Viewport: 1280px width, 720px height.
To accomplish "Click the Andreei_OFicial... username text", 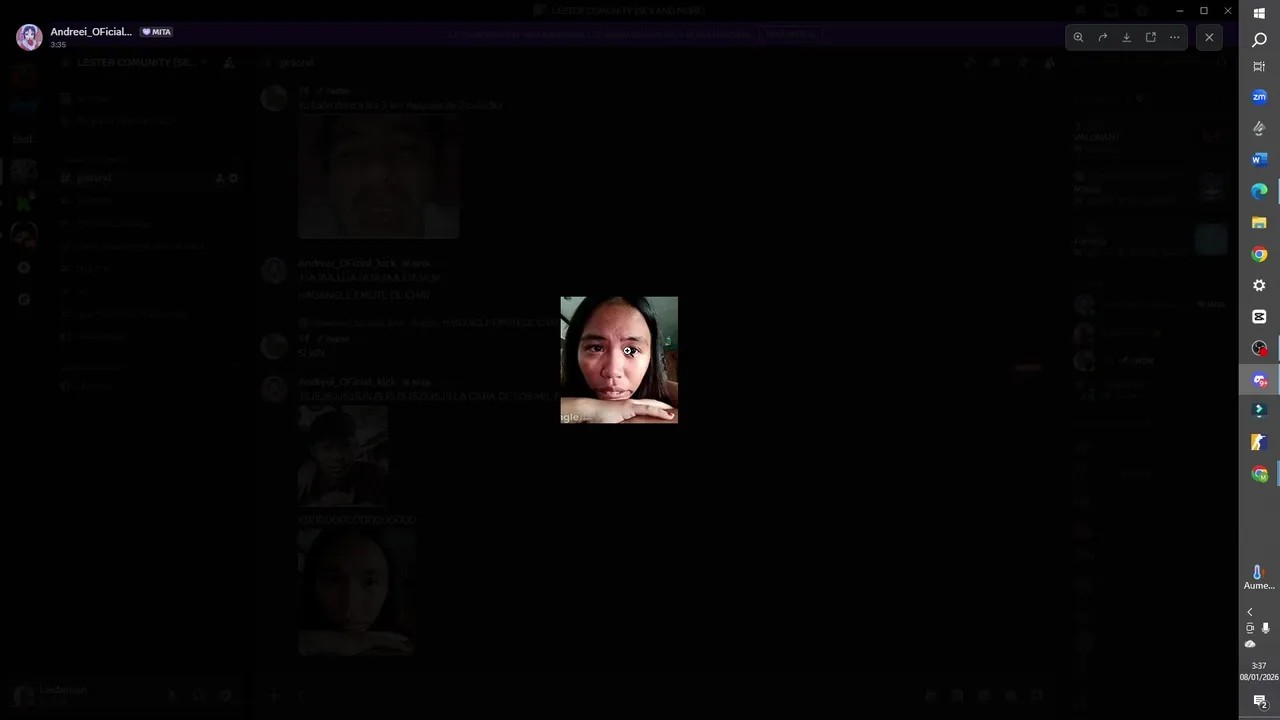I will [91, 32].
